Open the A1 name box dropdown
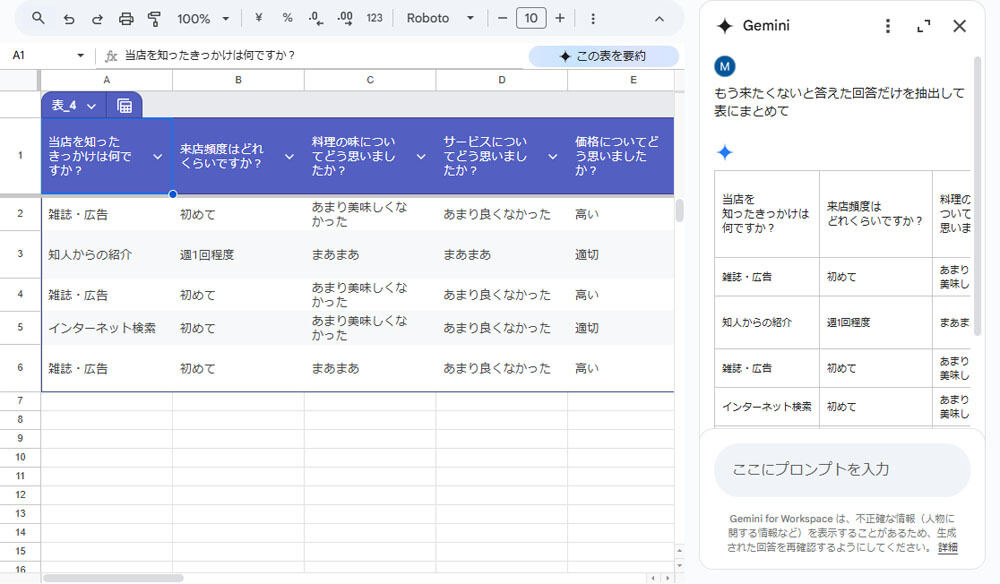This screenshot has height=584, width=1000. (x=80, y=55)
